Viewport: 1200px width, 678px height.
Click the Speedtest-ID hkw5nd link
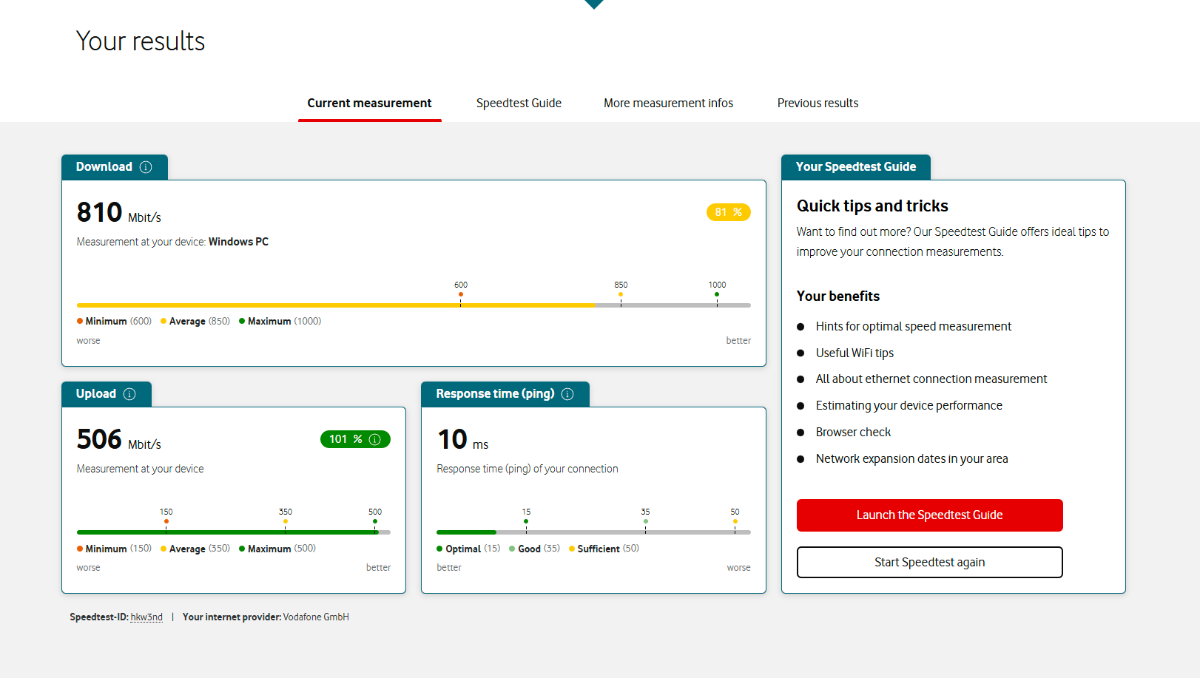(147, 617)
